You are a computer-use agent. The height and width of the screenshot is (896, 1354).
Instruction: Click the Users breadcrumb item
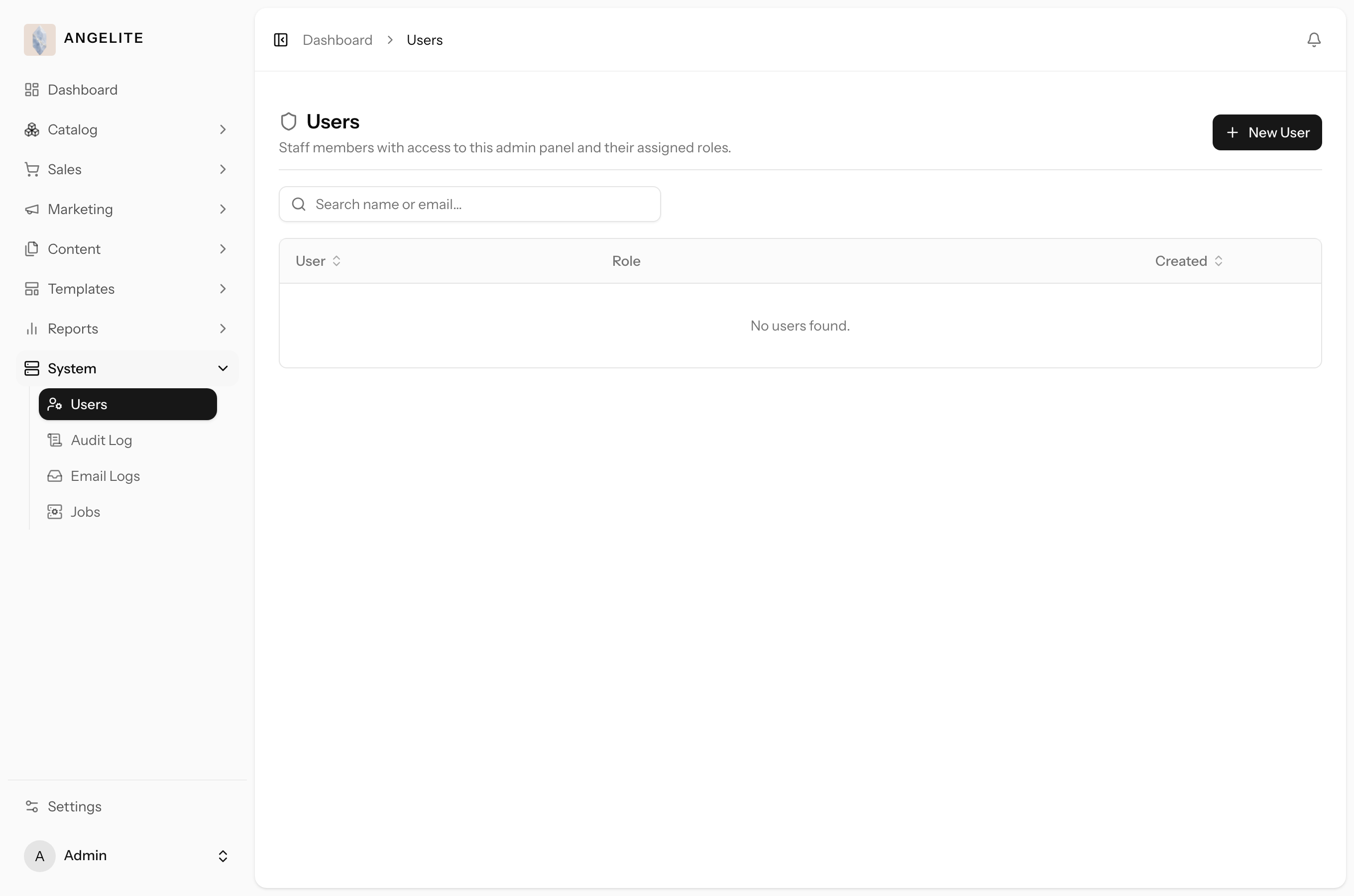(x=425, y=40)
